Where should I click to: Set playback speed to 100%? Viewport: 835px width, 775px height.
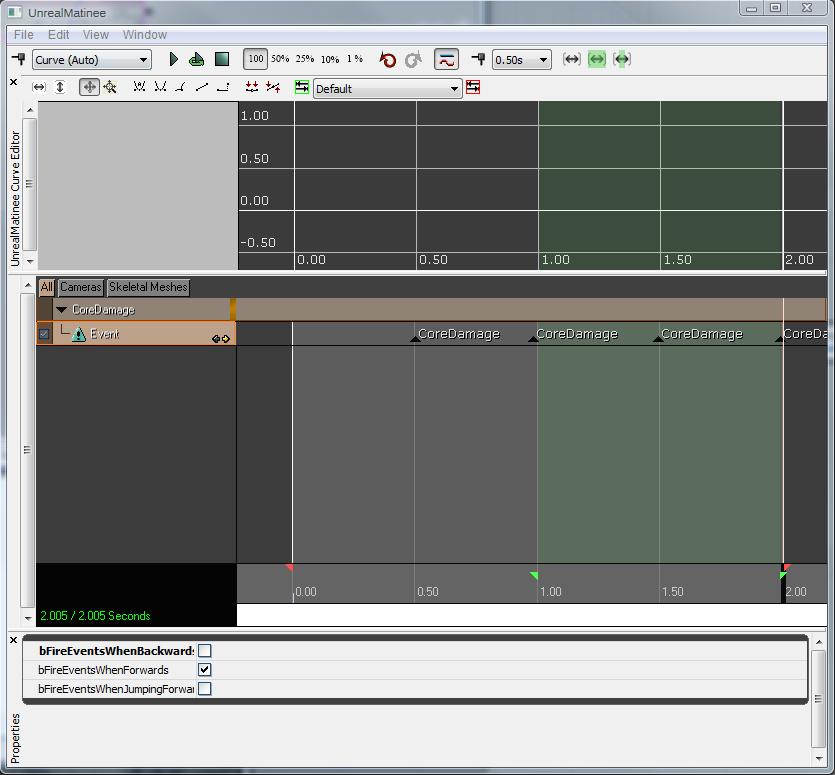(256, 59)
